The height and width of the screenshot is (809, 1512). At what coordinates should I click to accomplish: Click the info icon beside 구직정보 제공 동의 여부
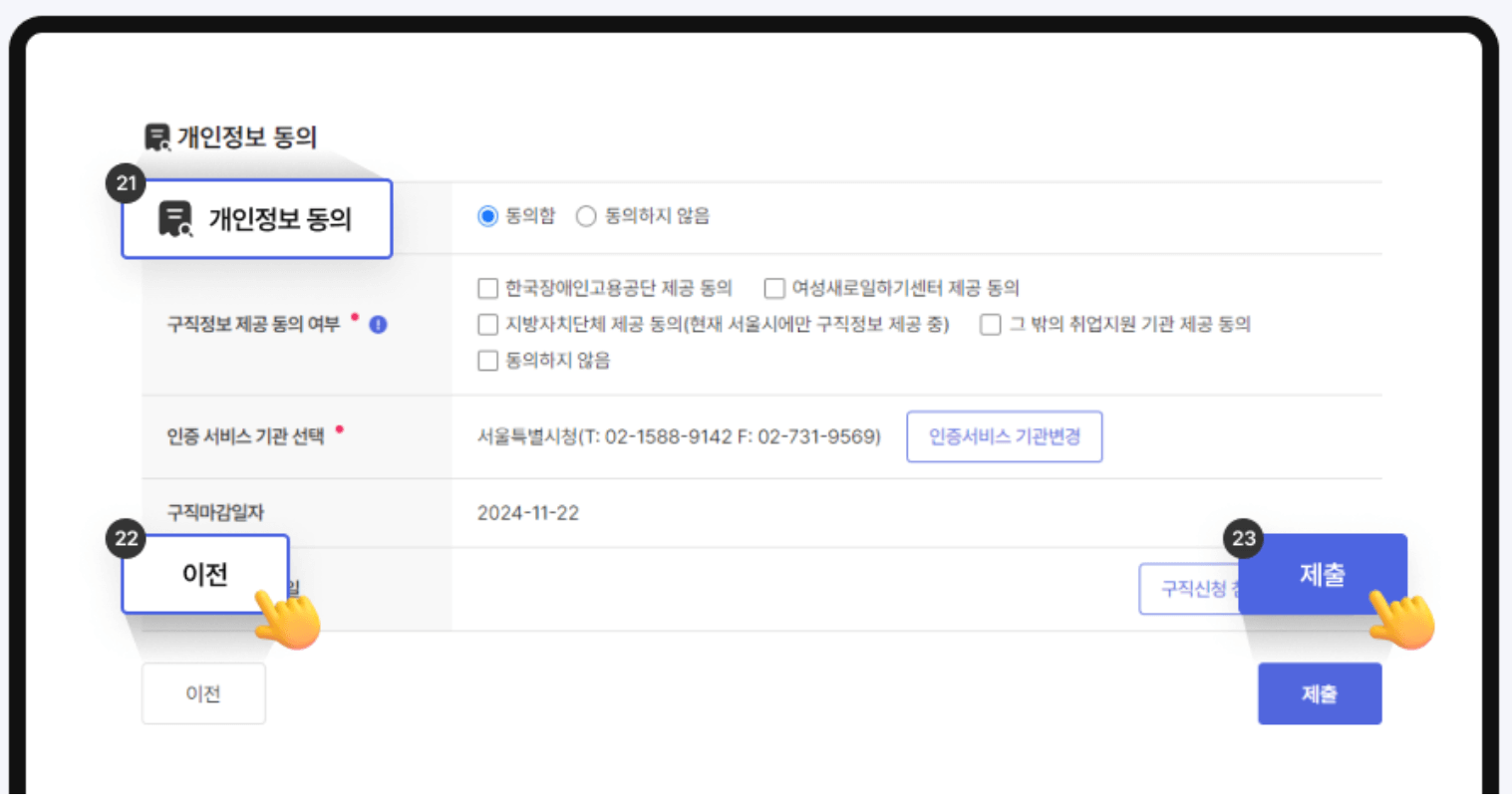tap(378, 323)
